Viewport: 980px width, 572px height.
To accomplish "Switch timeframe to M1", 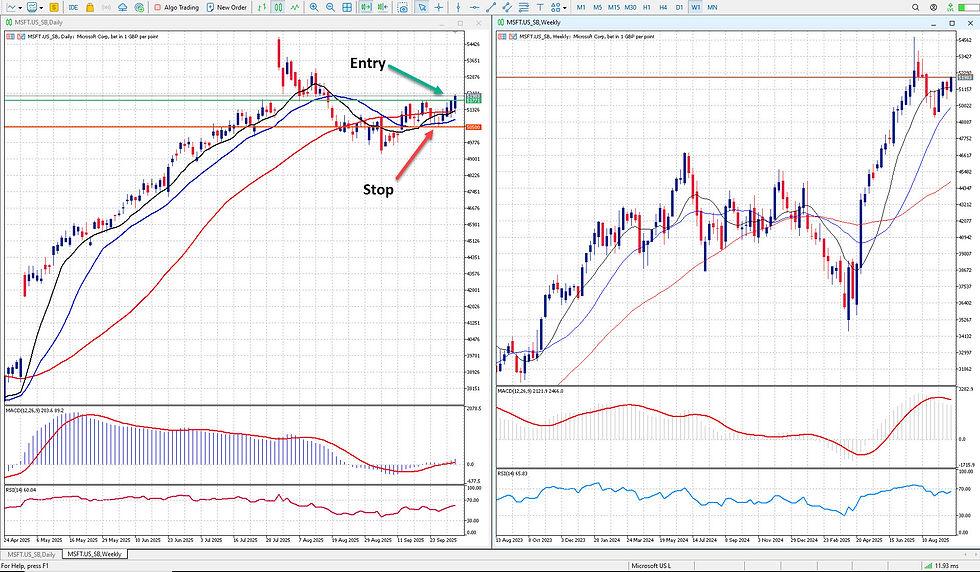I will click(x=581, y=8).
